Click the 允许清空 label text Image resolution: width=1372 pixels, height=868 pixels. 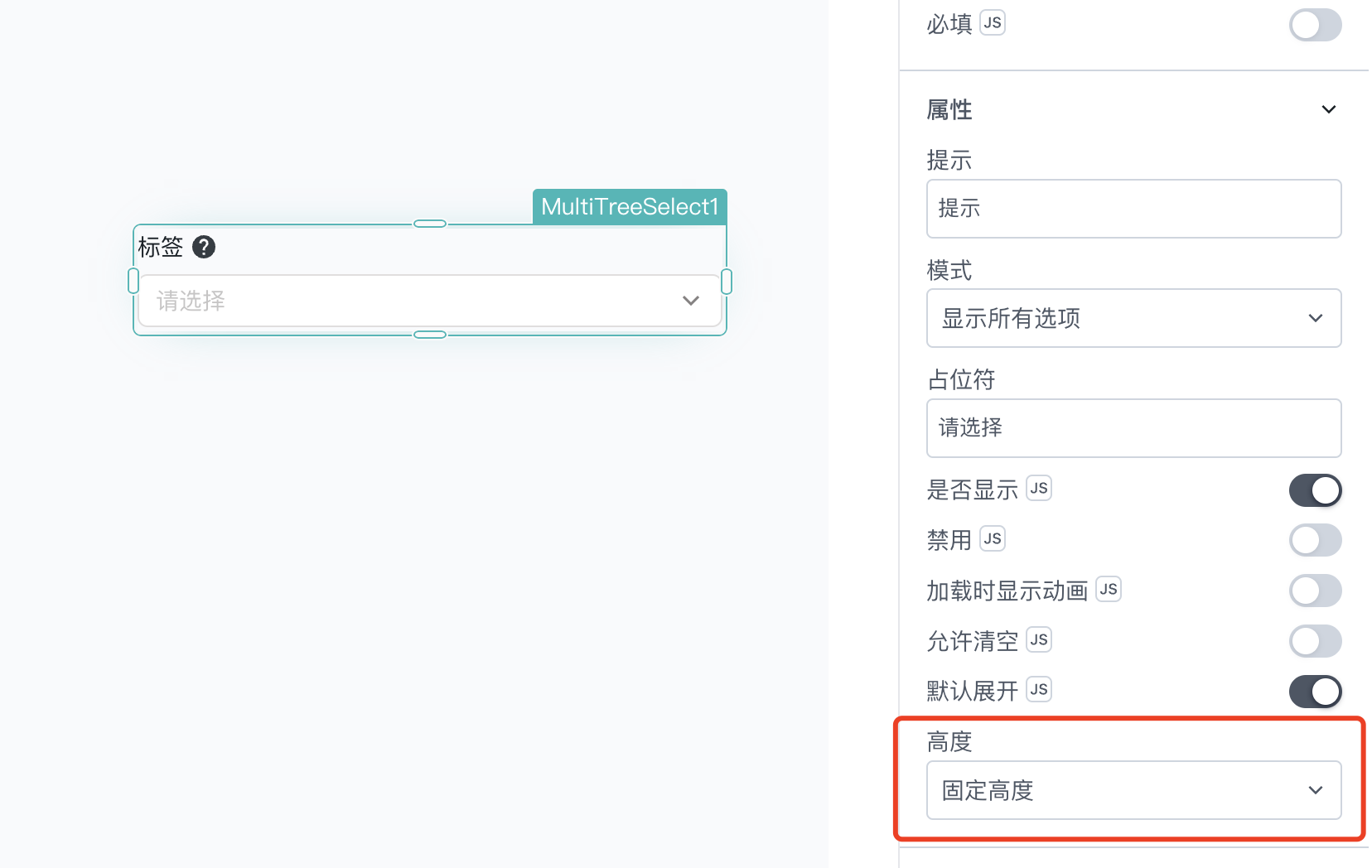point(973,641)
